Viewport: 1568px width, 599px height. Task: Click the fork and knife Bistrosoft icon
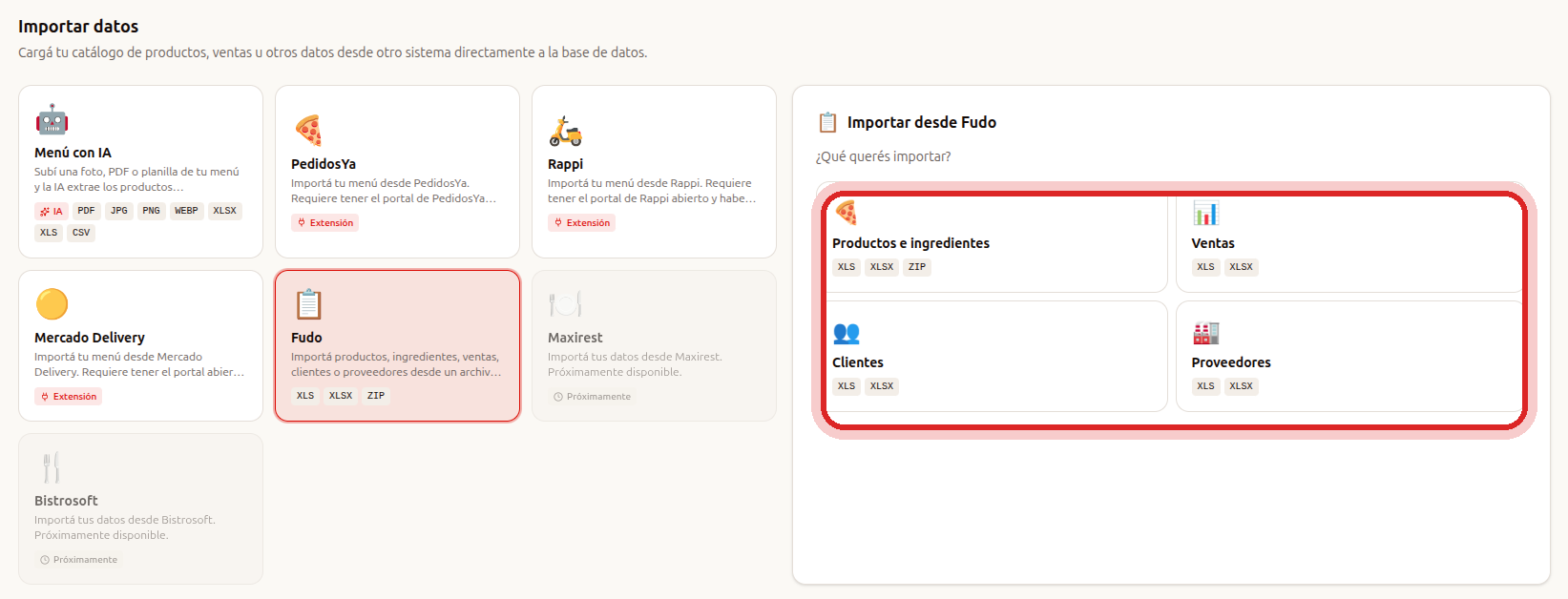click(x=52, y=467)
